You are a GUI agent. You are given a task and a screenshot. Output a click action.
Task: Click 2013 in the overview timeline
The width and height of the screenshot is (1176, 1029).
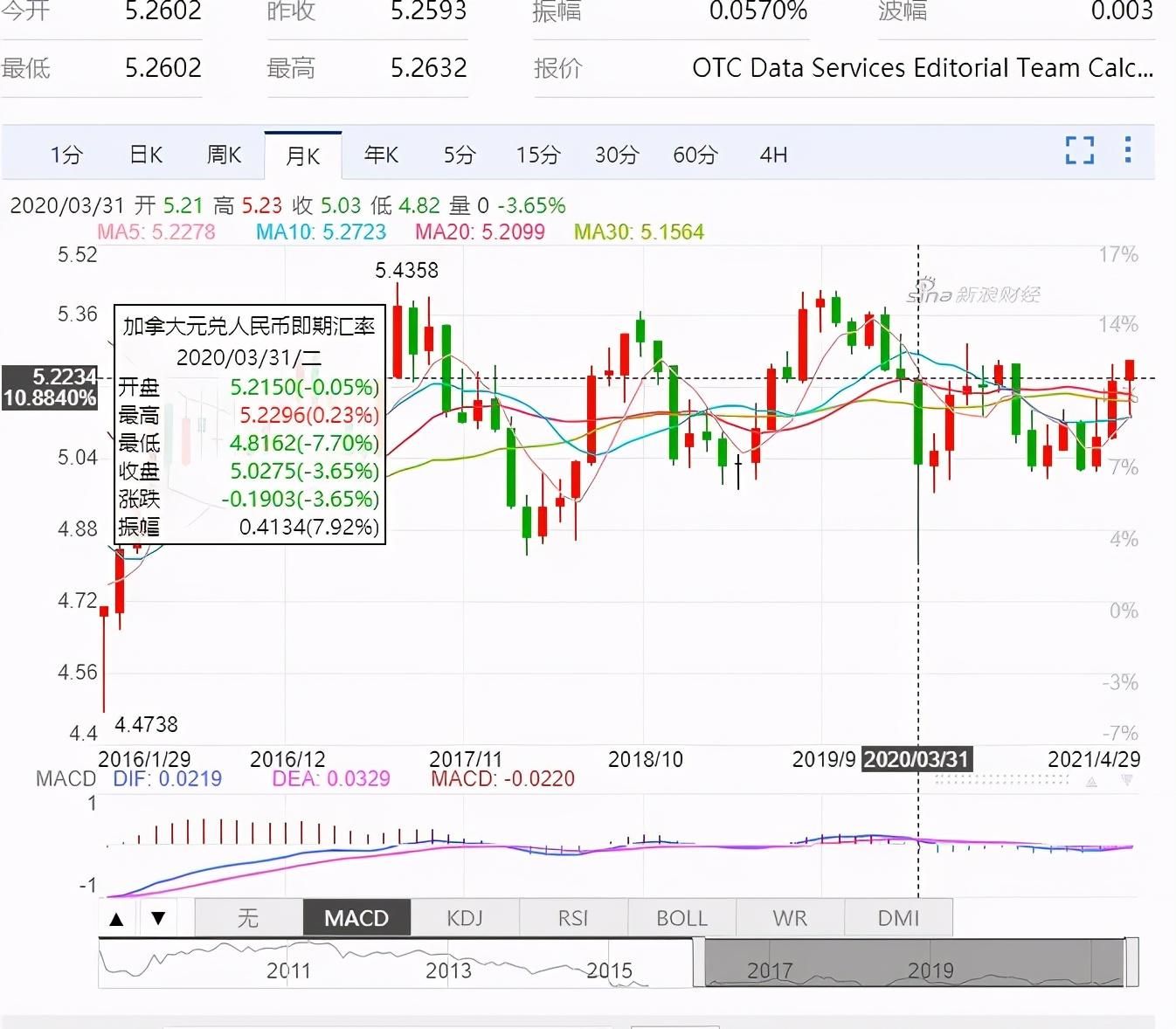448,970
